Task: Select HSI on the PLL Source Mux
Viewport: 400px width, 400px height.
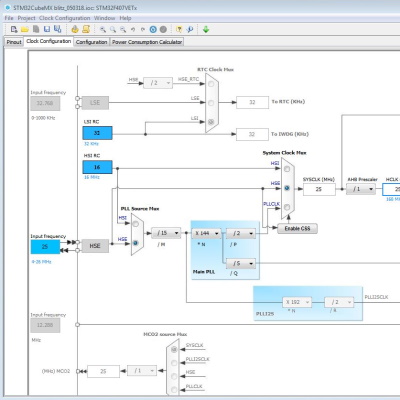Action: pyautogui.click(x=136, y=224)
